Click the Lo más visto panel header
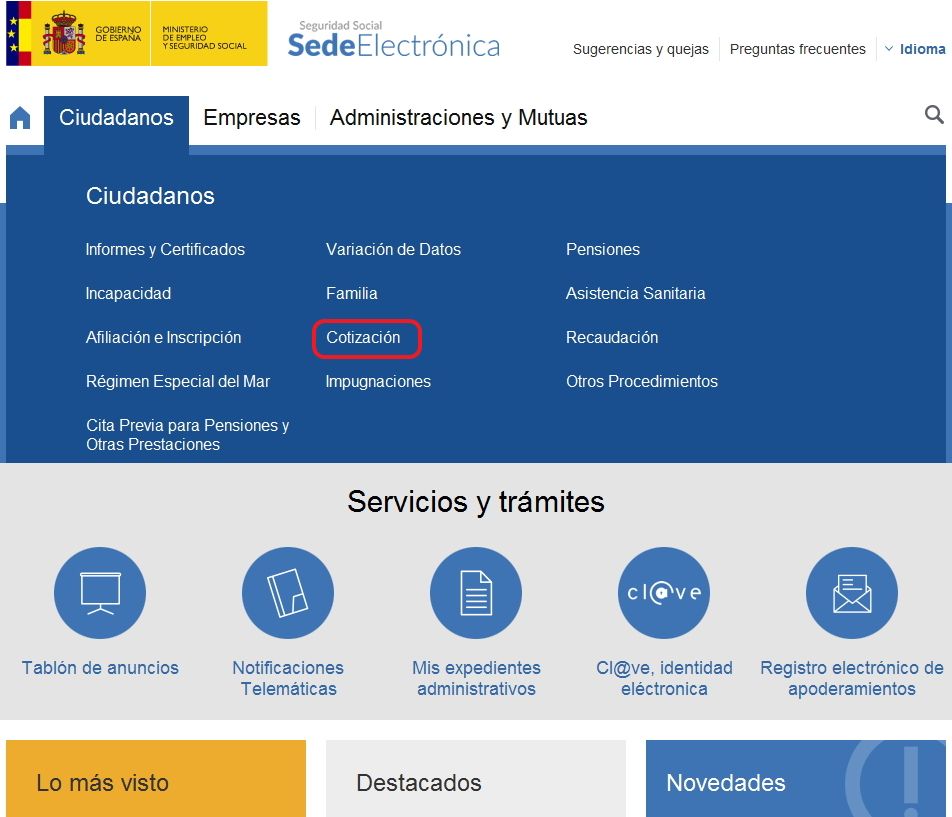The width and height of the screenshot is (952, 817). [x=101, y=783]
